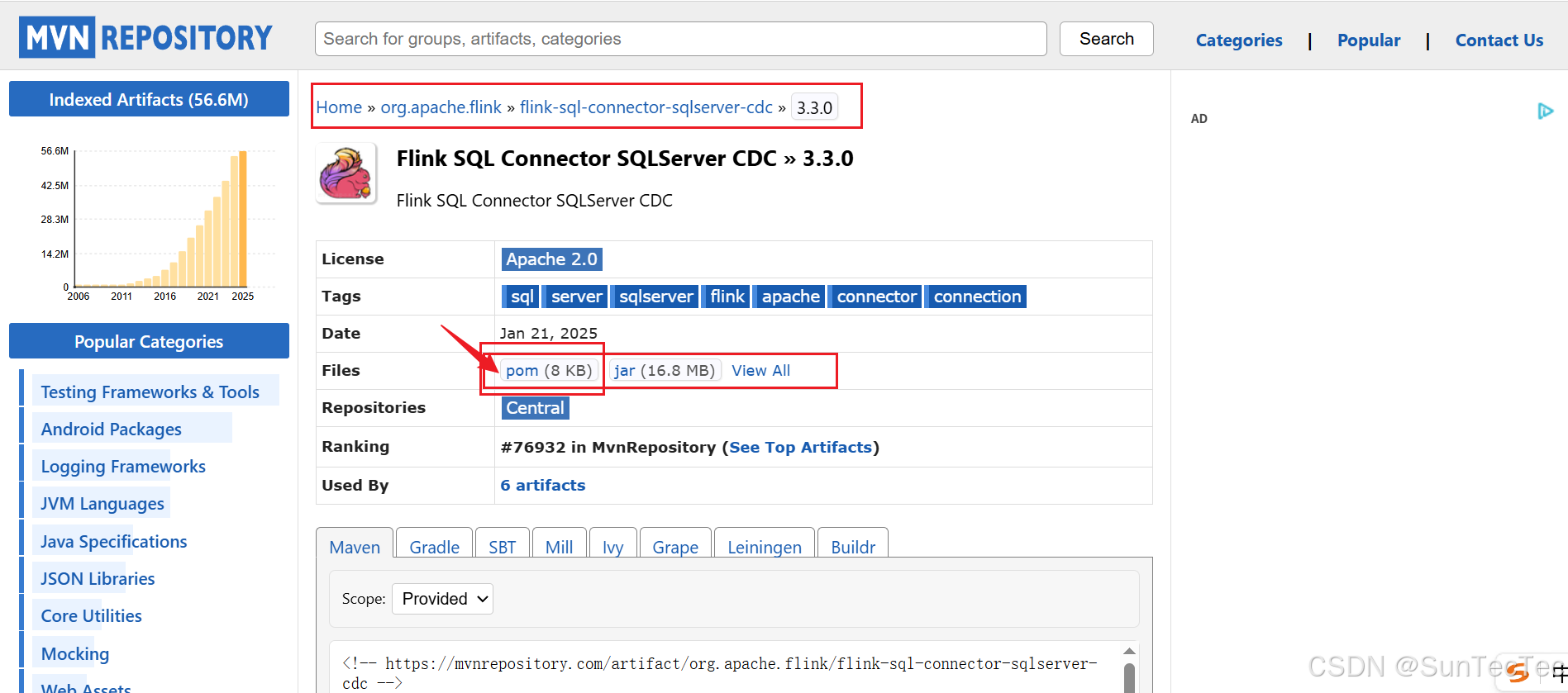The image size is (1568, 693).
Task: Click the sqlserver tag
Action: pyautogui.click(x=655, y=297)
